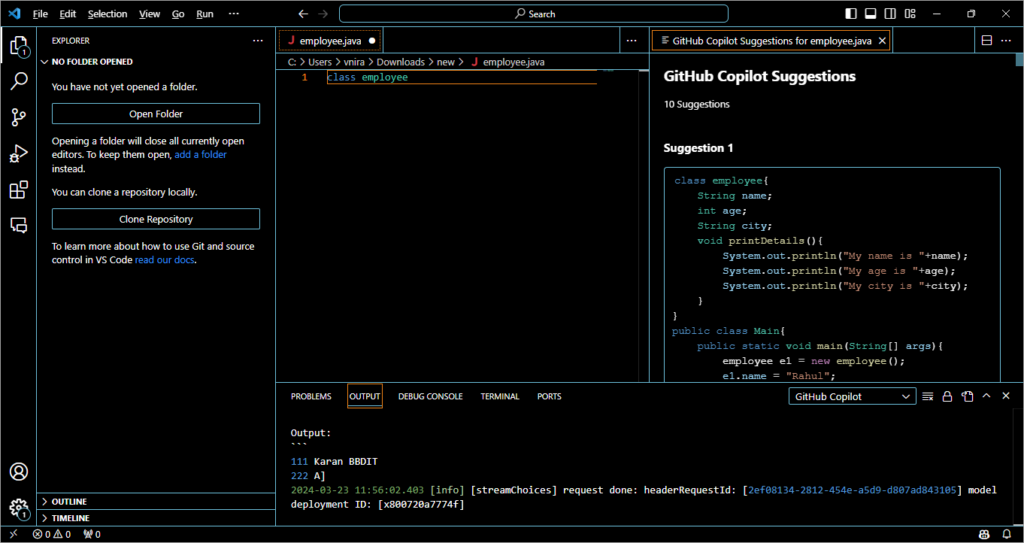The image size is (1024, 543).
Task: Open the Source Control view
Action: pos(18,117)
